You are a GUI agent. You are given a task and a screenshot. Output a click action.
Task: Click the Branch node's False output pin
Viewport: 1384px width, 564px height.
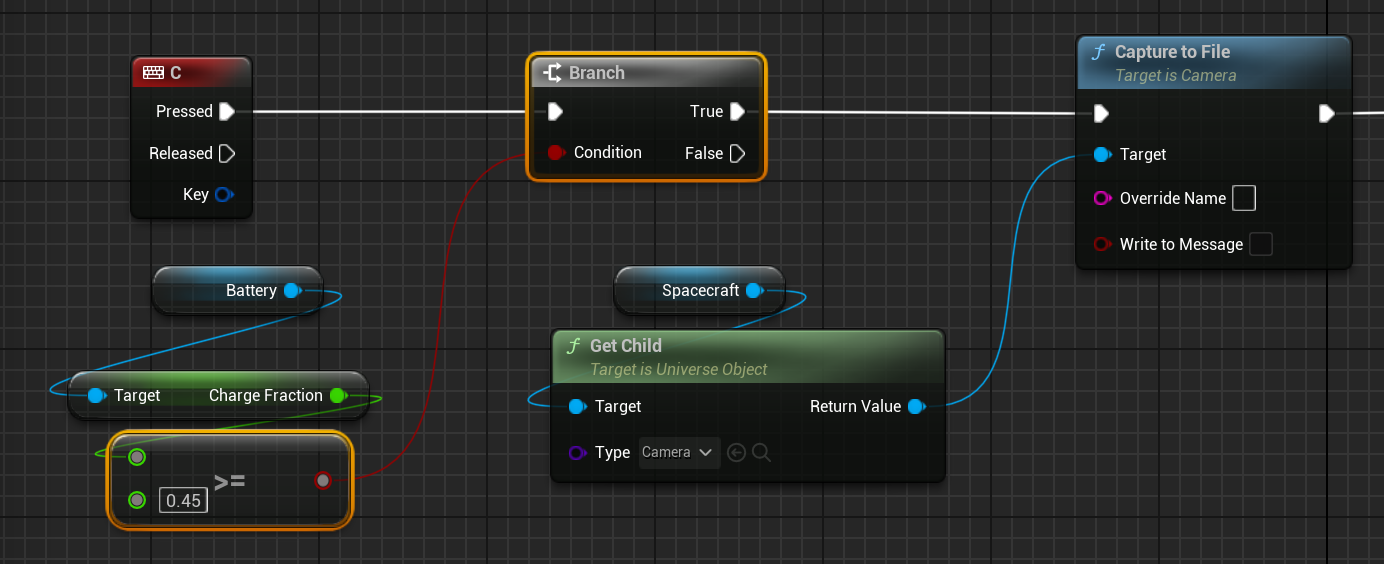(737, 153)
